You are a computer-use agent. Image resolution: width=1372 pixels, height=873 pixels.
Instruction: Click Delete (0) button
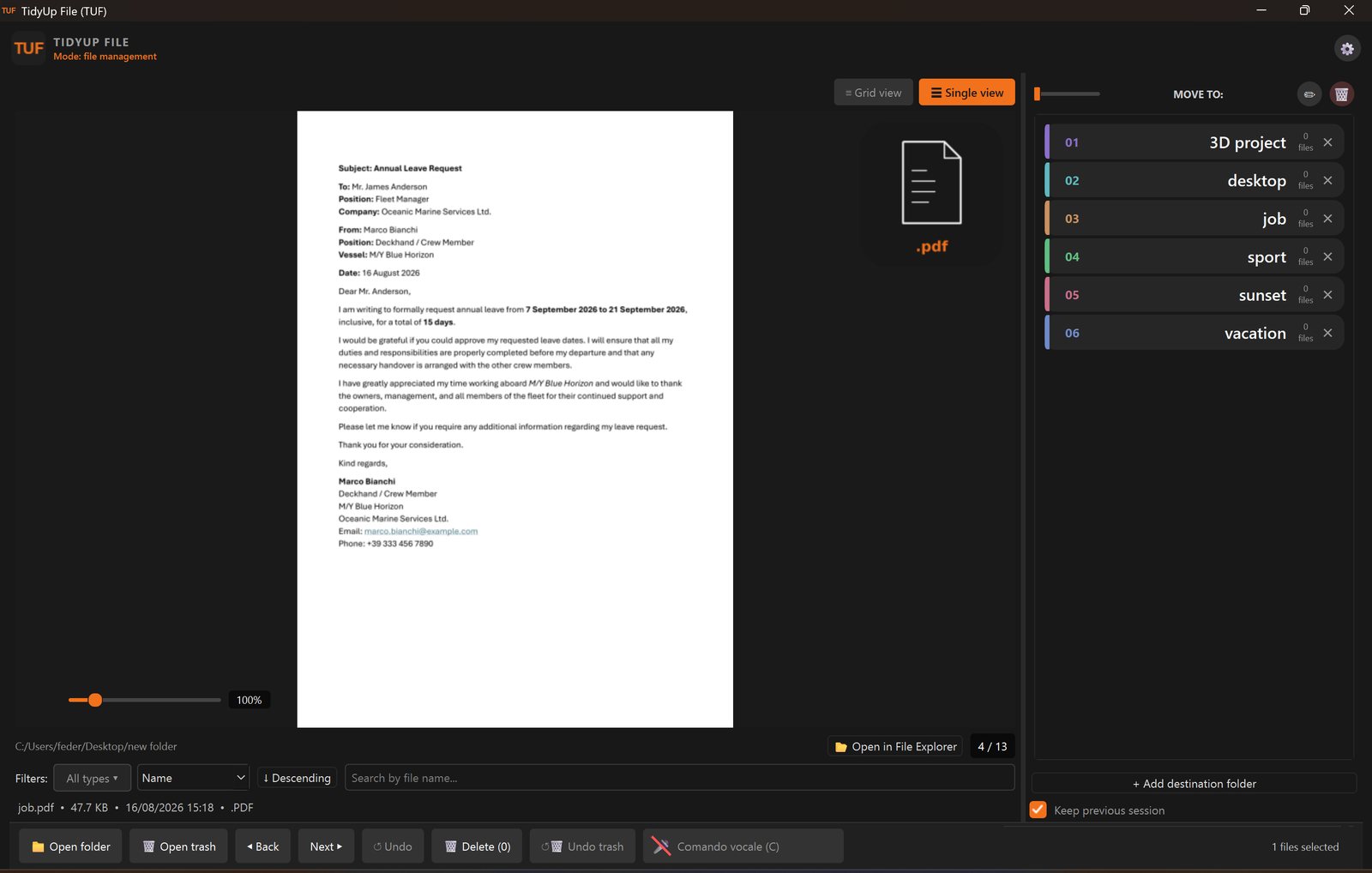pos(477,846)
